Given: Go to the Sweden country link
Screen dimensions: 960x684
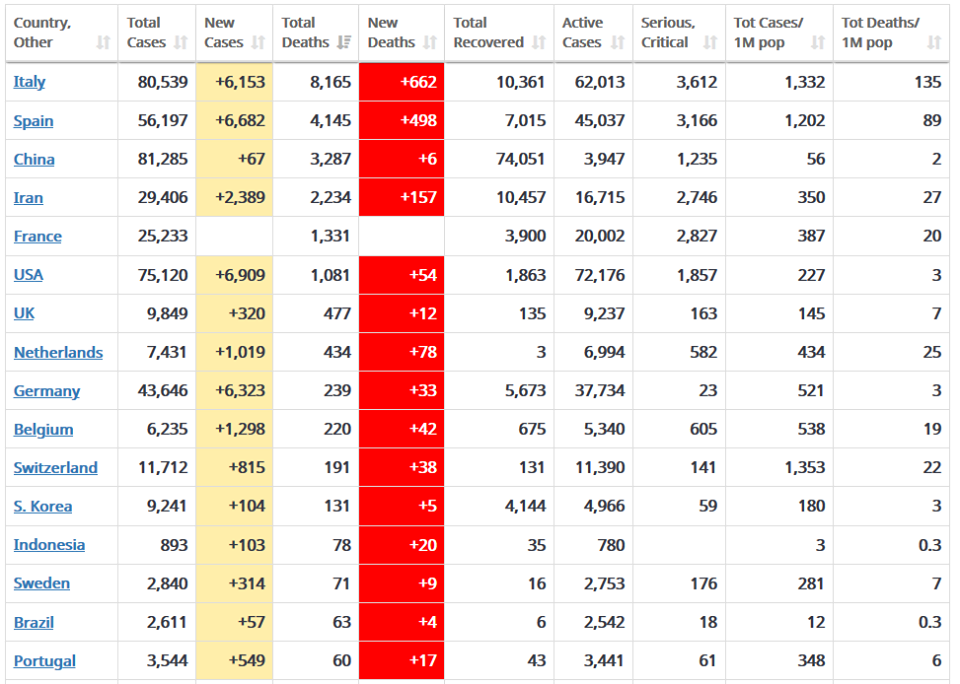Looking at the screenshot, I should click(42, 584).
